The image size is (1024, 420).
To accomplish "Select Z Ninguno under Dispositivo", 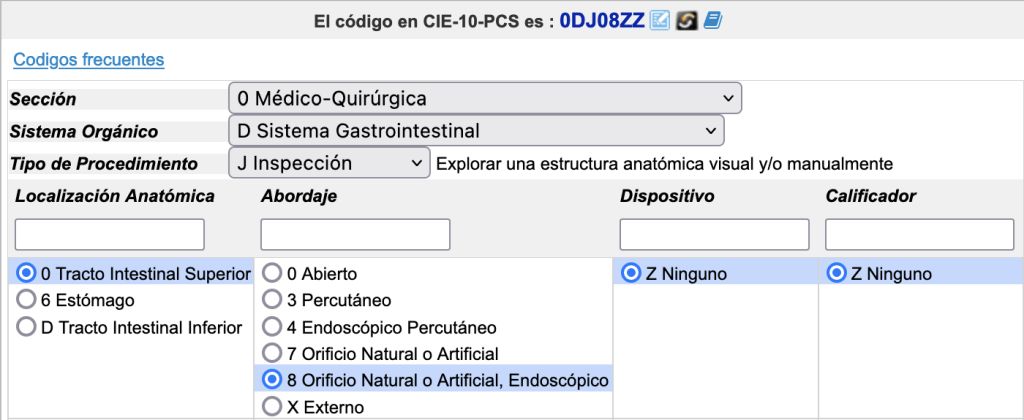I will tap(632, 274).
